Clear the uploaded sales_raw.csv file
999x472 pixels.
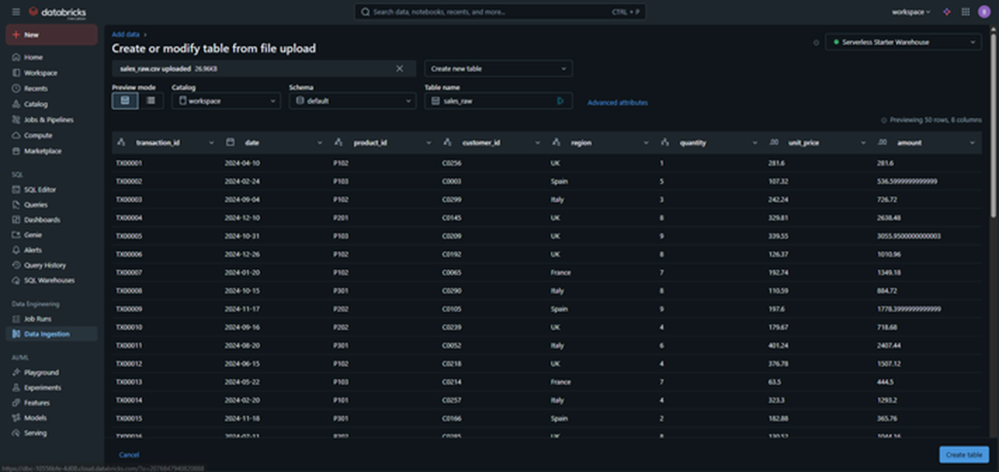point(399,68)
